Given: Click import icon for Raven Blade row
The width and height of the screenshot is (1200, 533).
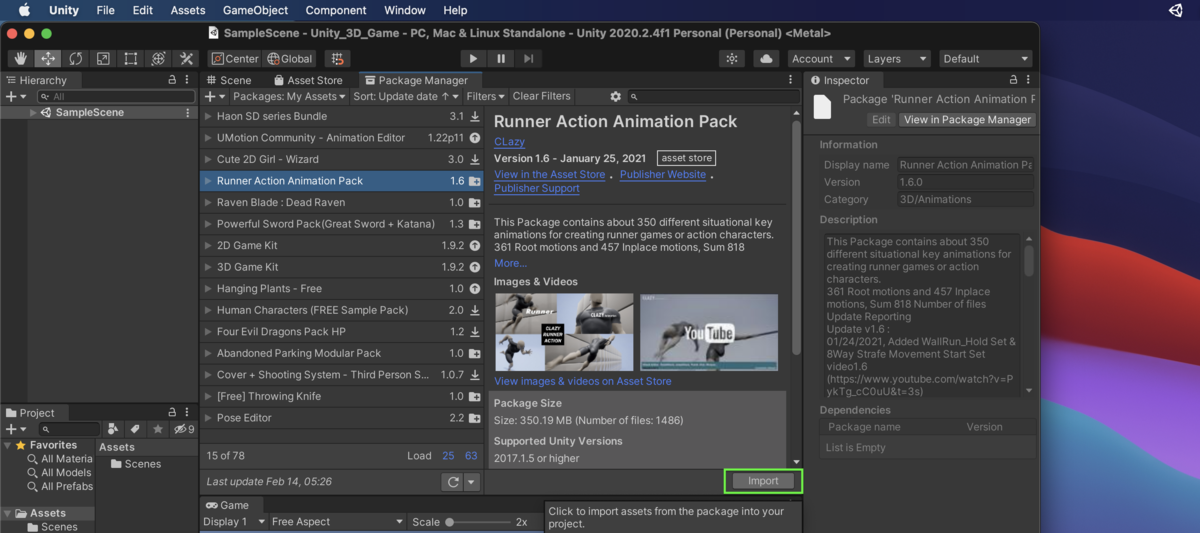Looking at the screenshot, I should 475,202.
